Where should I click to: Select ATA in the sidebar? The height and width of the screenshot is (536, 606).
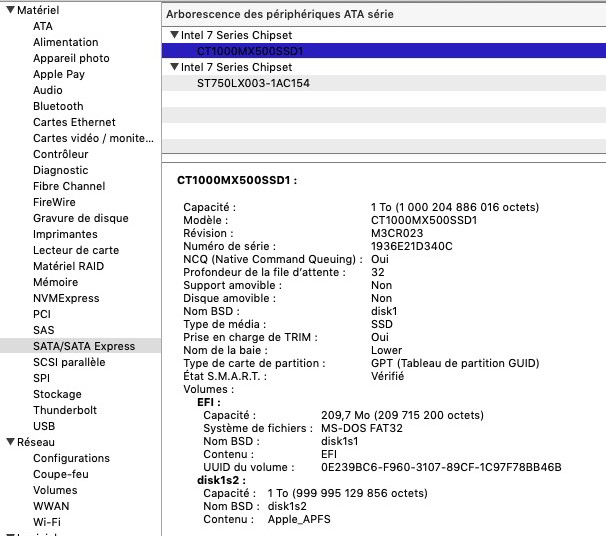click(43, 26)
